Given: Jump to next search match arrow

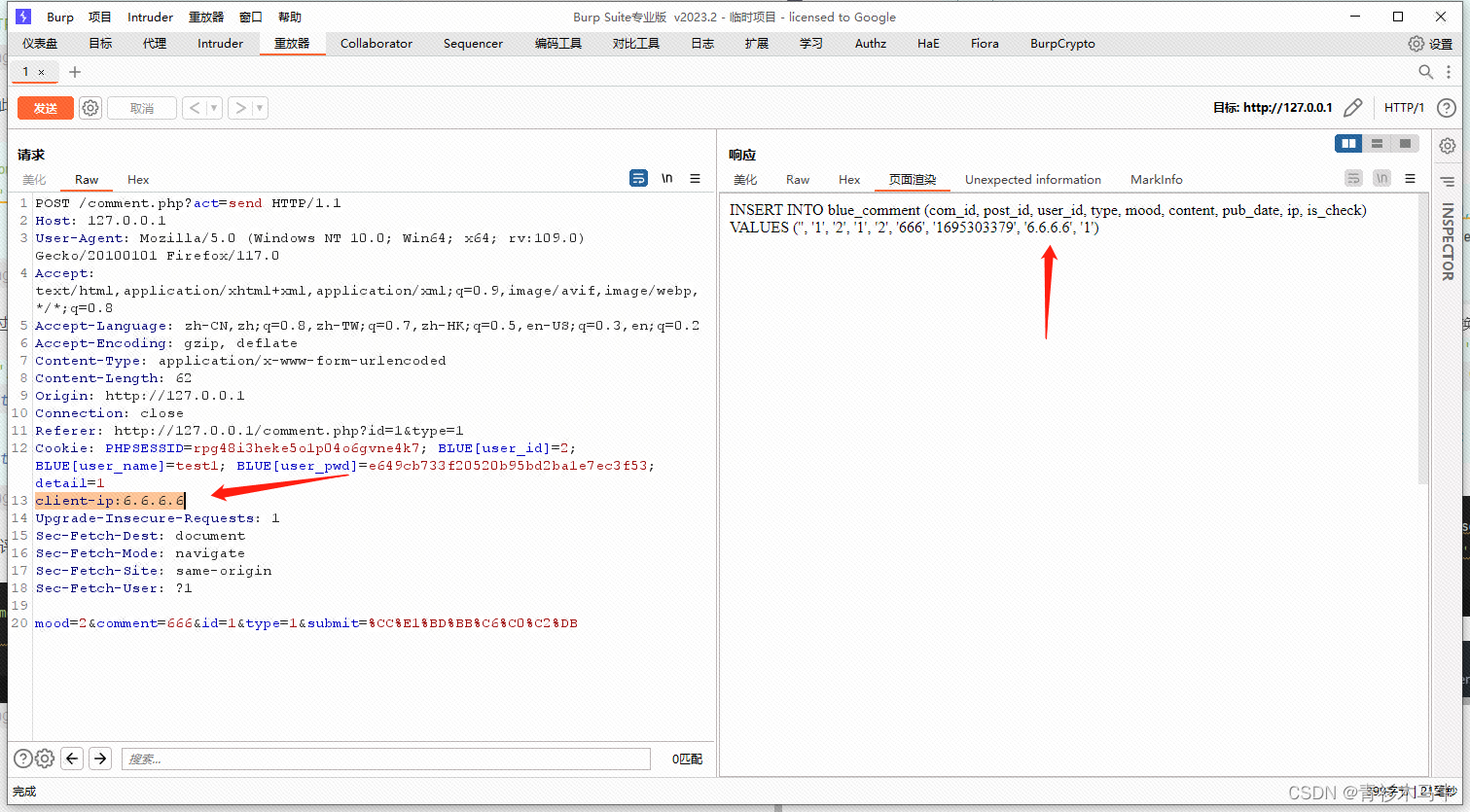Looking at the screenshot, I should pyautogui.click(x=100, y=759).
